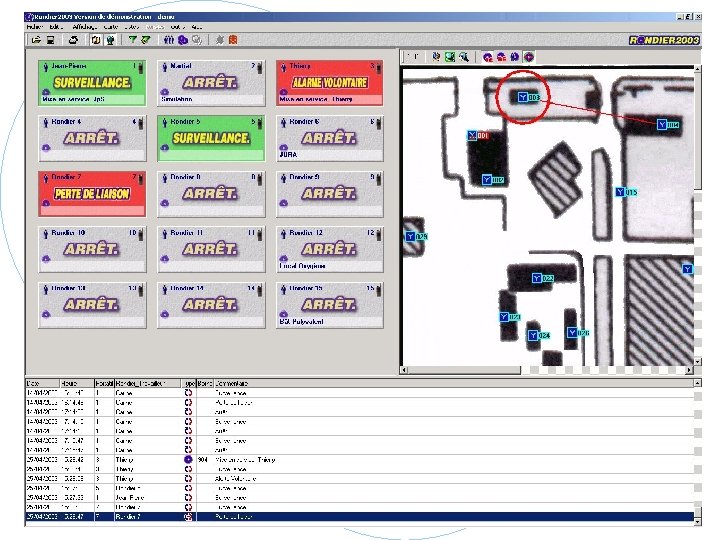Screen dimensions: 720x540
Task: Select the Jean-Pierre row in event log
Action: coord(359,497)
